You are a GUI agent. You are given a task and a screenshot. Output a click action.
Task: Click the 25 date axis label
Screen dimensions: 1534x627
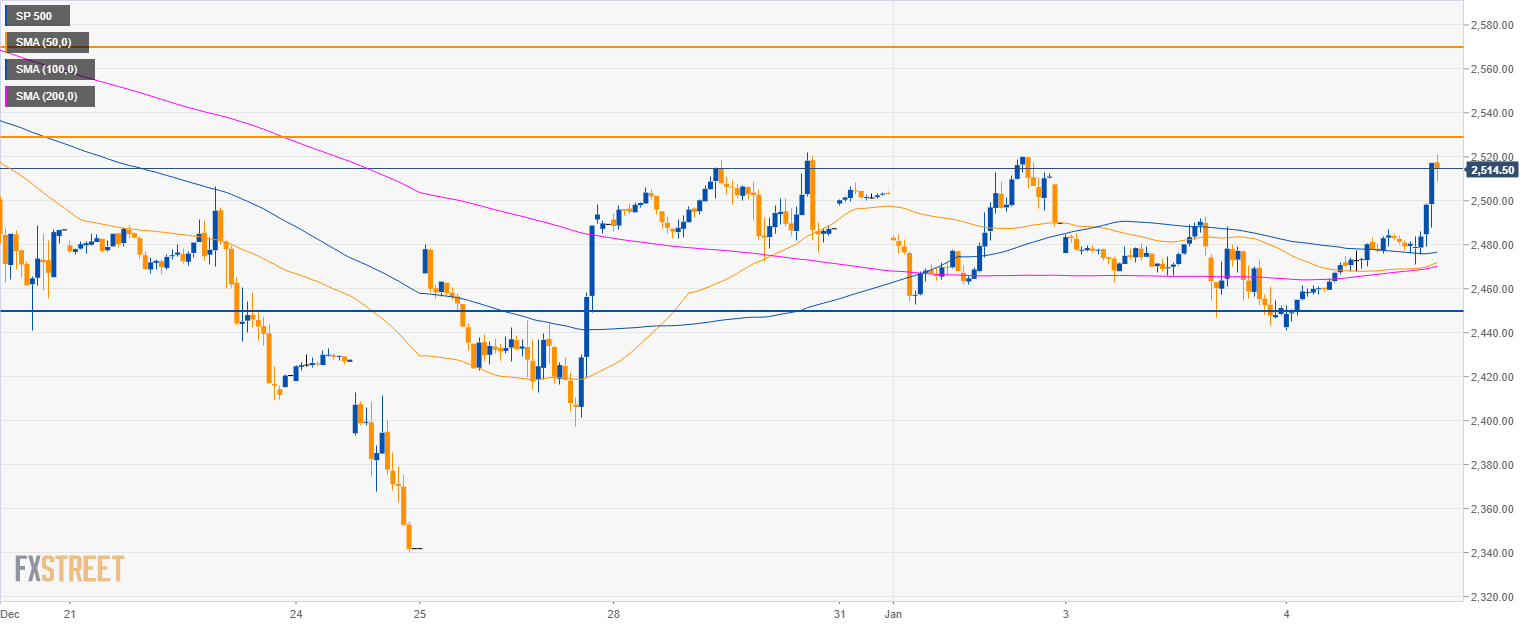pyautogui.click(x=420, y=613)
